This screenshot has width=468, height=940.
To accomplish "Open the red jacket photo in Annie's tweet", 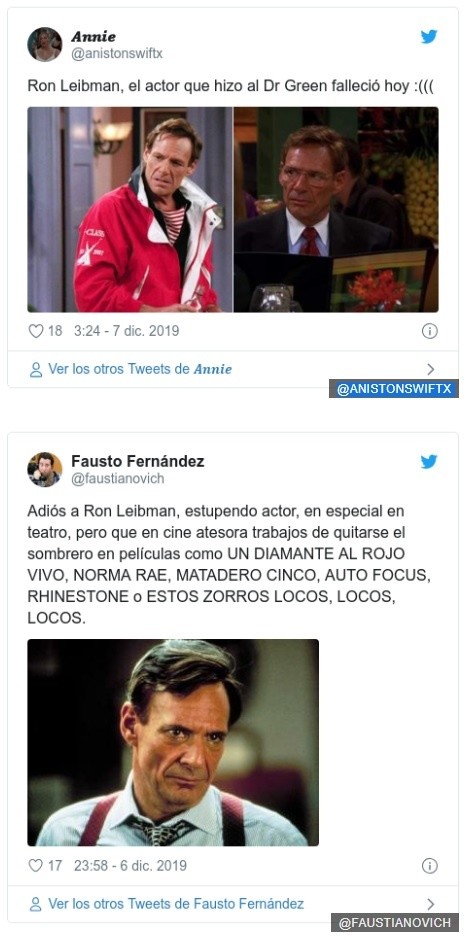I will pyautogui.click(x=130, y=210).
